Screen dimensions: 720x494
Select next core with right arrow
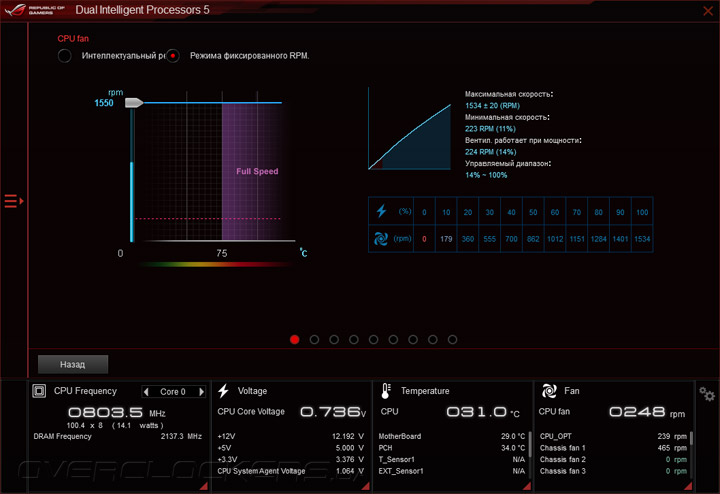(201, 392)
